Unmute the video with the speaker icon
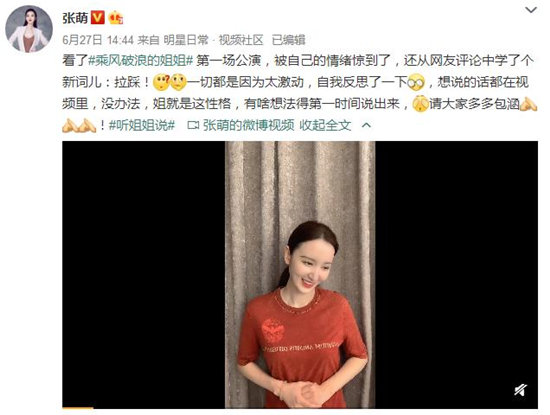 (521, 389)
